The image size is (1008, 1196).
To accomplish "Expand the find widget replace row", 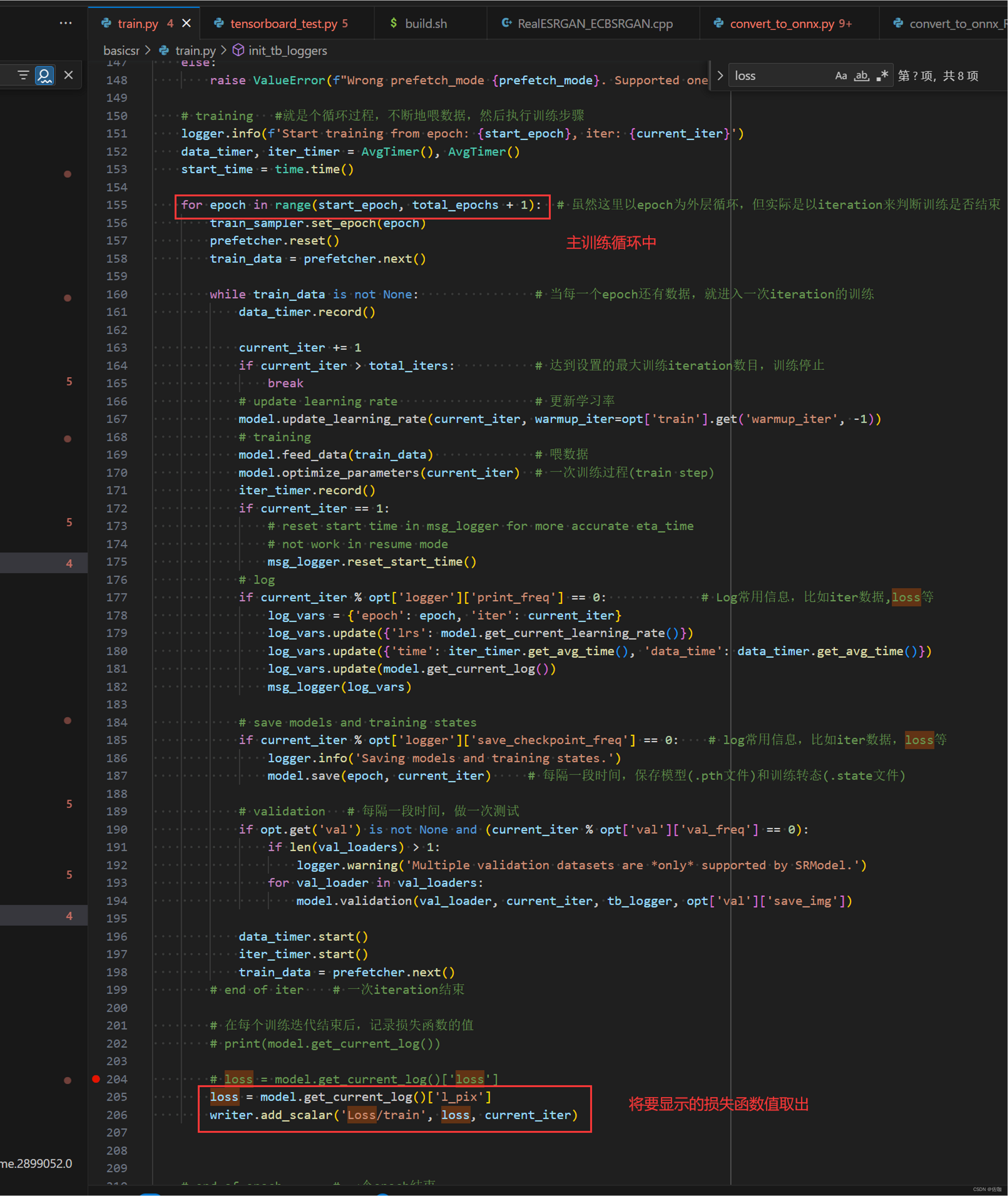I will pyautogui.click(x=720, y=76).
